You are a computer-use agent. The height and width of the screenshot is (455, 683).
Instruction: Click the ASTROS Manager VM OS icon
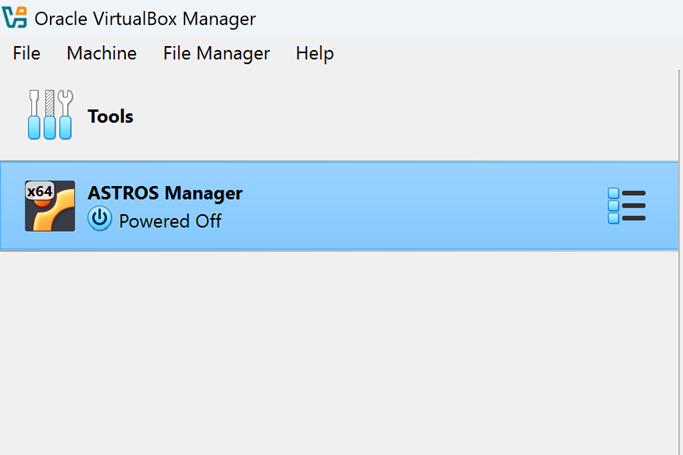coord(50,206)
